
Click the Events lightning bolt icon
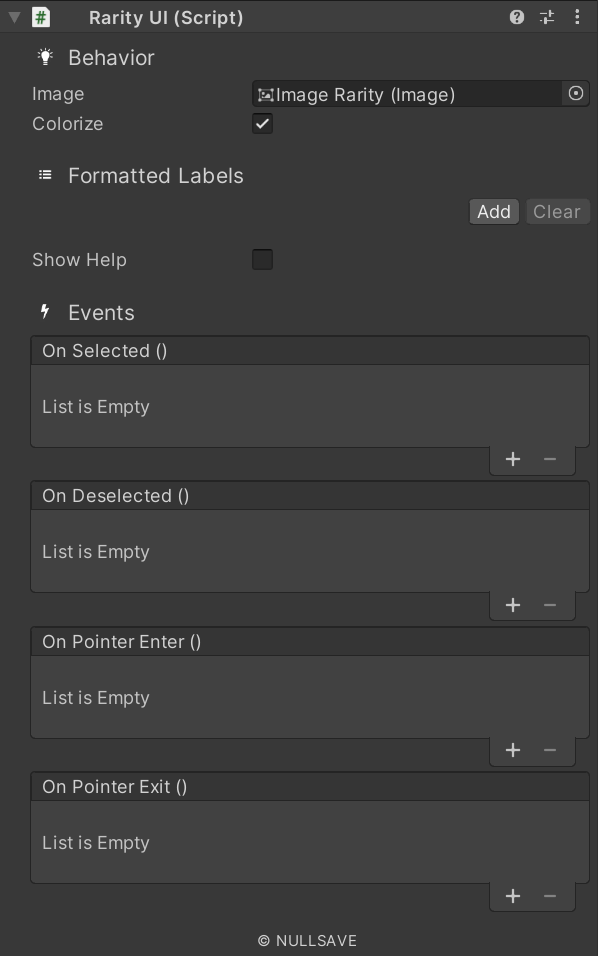(x=44, y=312)
